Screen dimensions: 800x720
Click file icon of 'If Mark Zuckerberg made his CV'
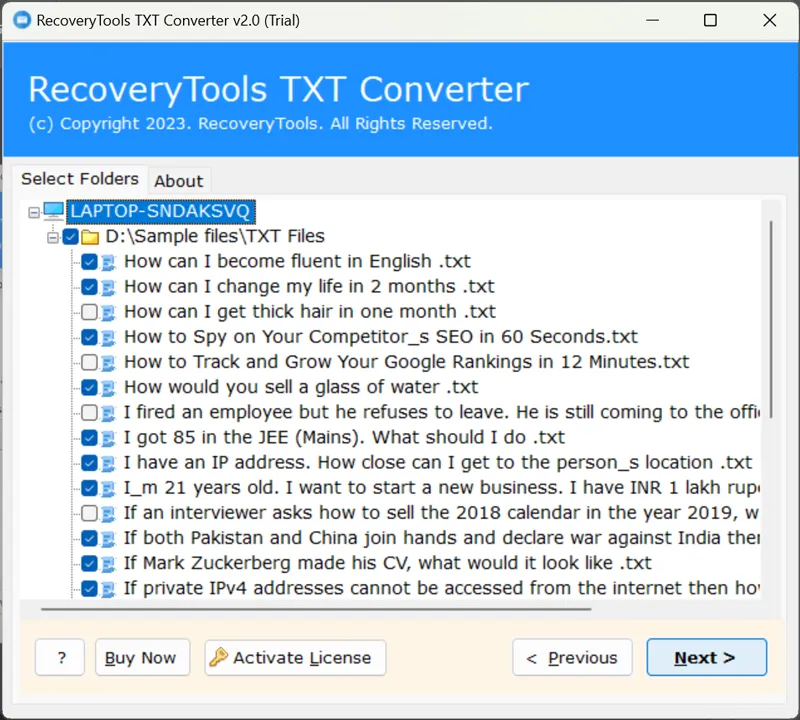(108, 564)
